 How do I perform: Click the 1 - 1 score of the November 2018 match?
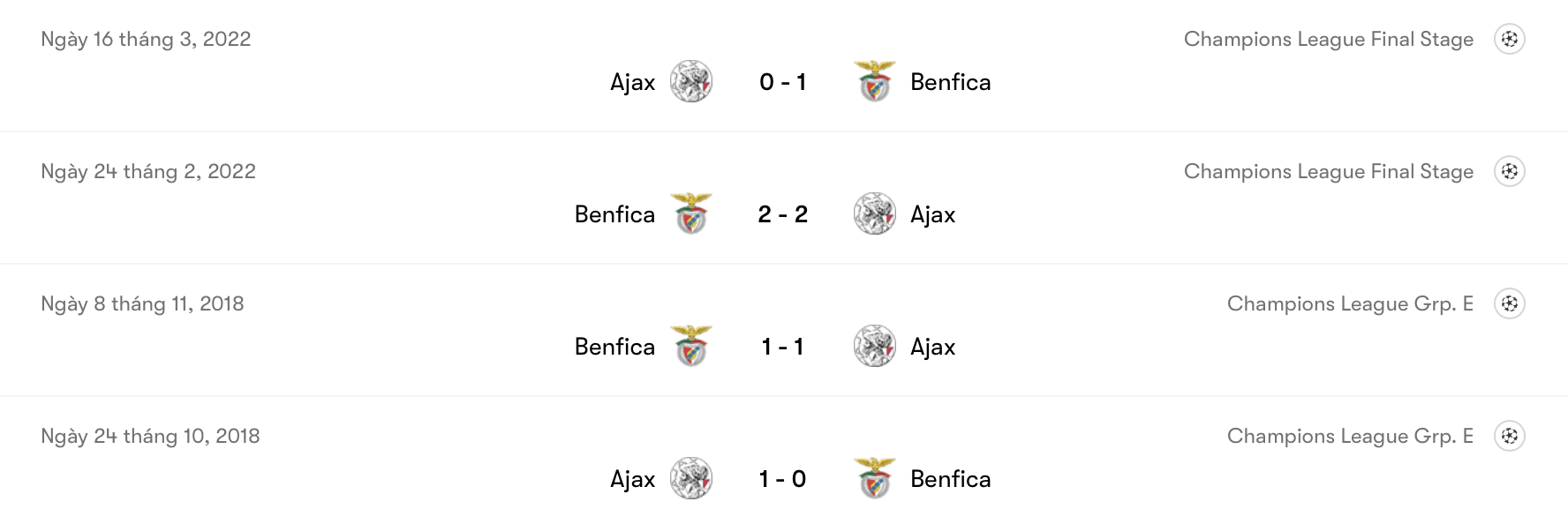click(x=782, y=347)
